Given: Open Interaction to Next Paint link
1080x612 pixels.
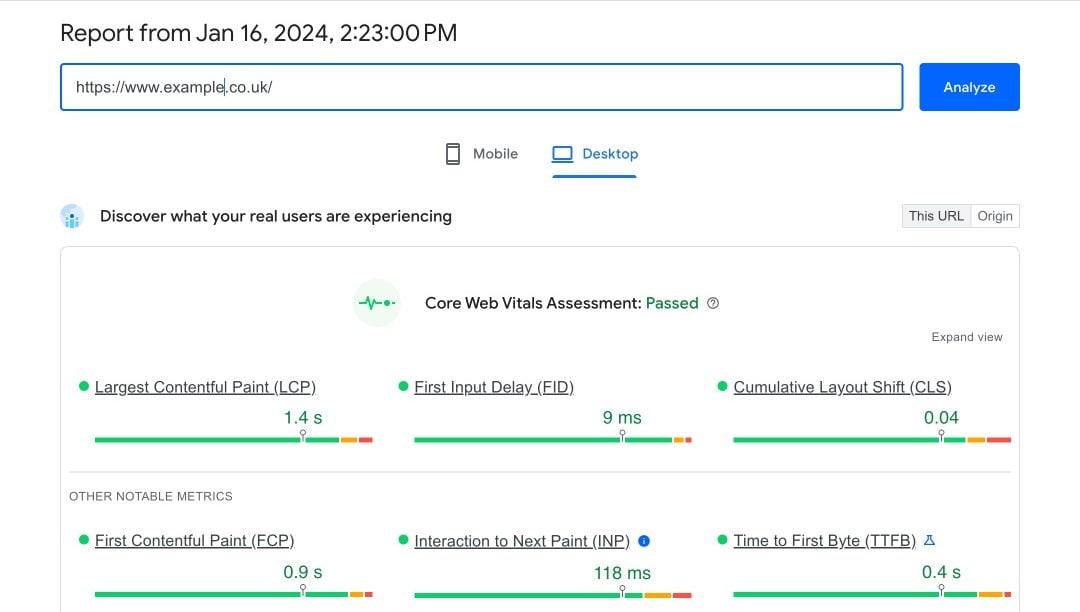Looking at the screenshot, I should coord(521,541).
